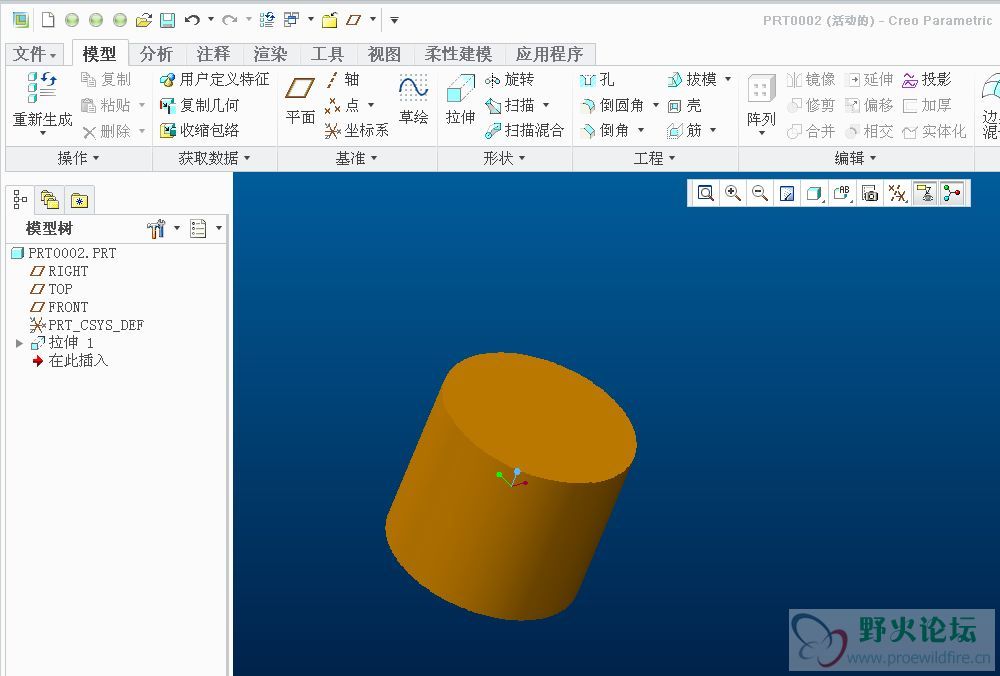Click the 阵列 pattern button
1000x676 pixels.
pos(761,104)
